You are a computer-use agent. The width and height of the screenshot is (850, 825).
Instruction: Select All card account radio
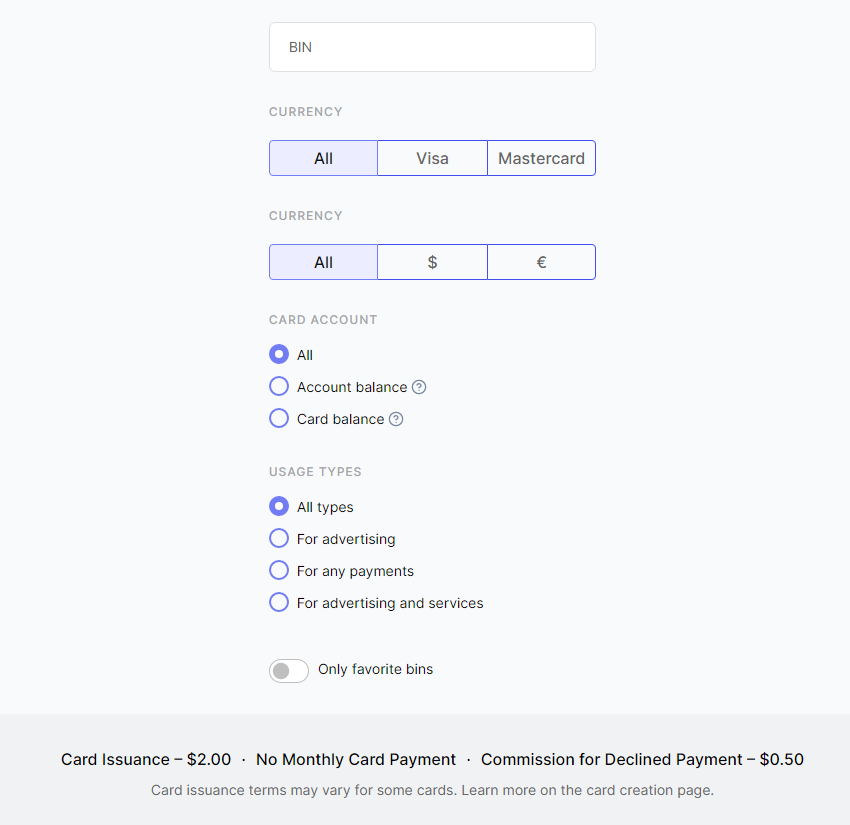279,355
